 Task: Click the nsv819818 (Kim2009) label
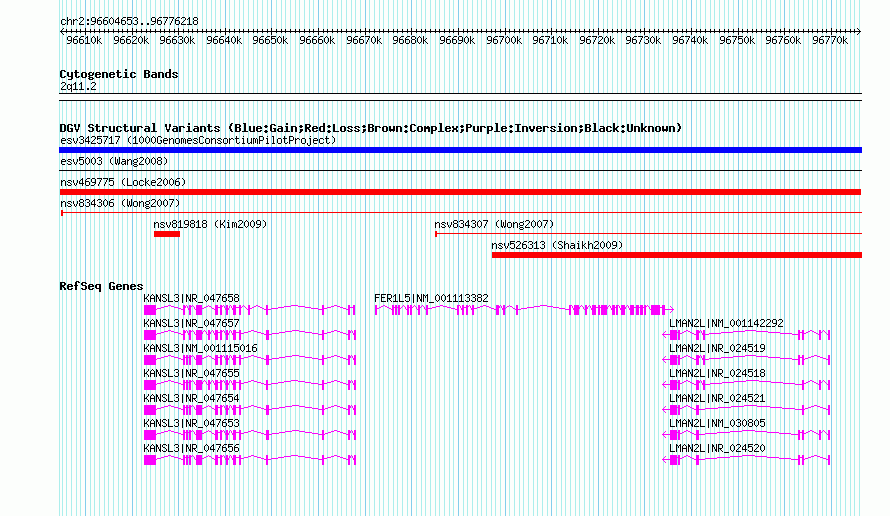pyautogui.click(x=210, y=224)
